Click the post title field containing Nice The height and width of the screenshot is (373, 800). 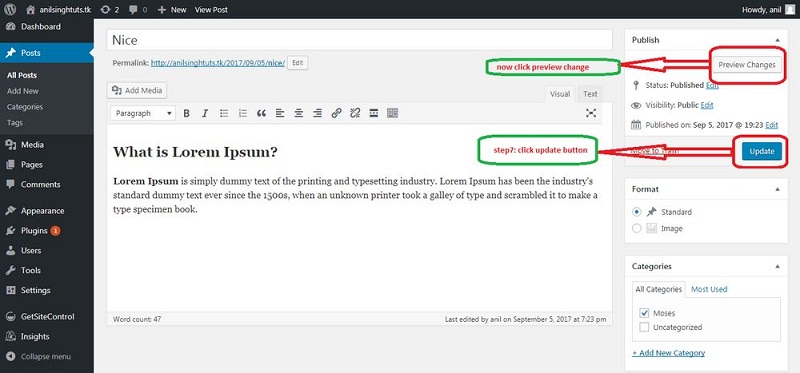(359, 40)
